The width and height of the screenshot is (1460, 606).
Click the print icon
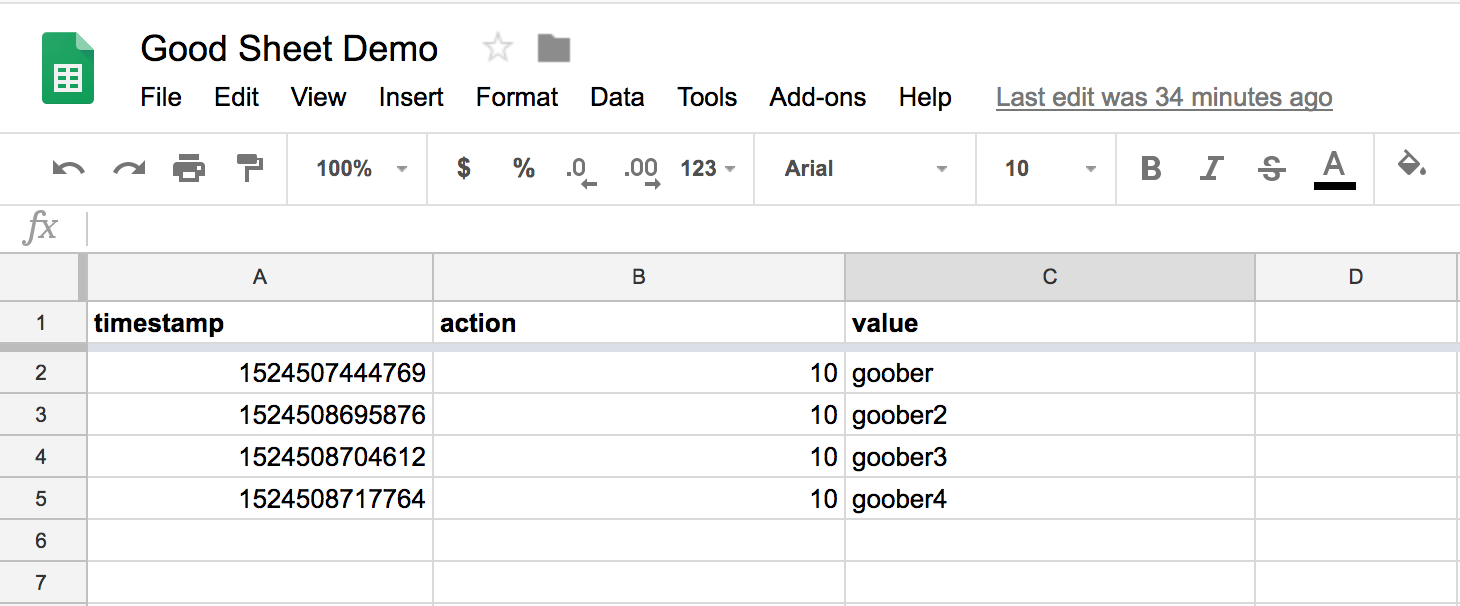point(189,169)
